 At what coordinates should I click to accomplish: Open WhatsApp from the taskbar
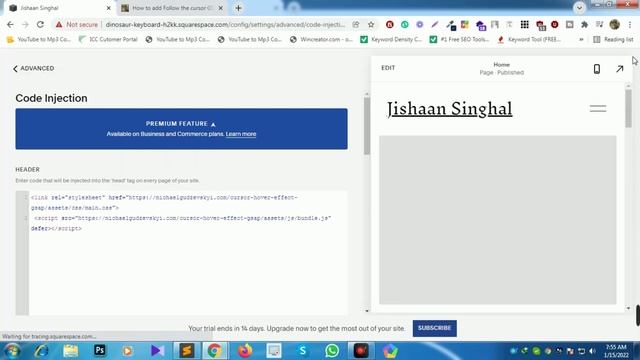(332, 351)
